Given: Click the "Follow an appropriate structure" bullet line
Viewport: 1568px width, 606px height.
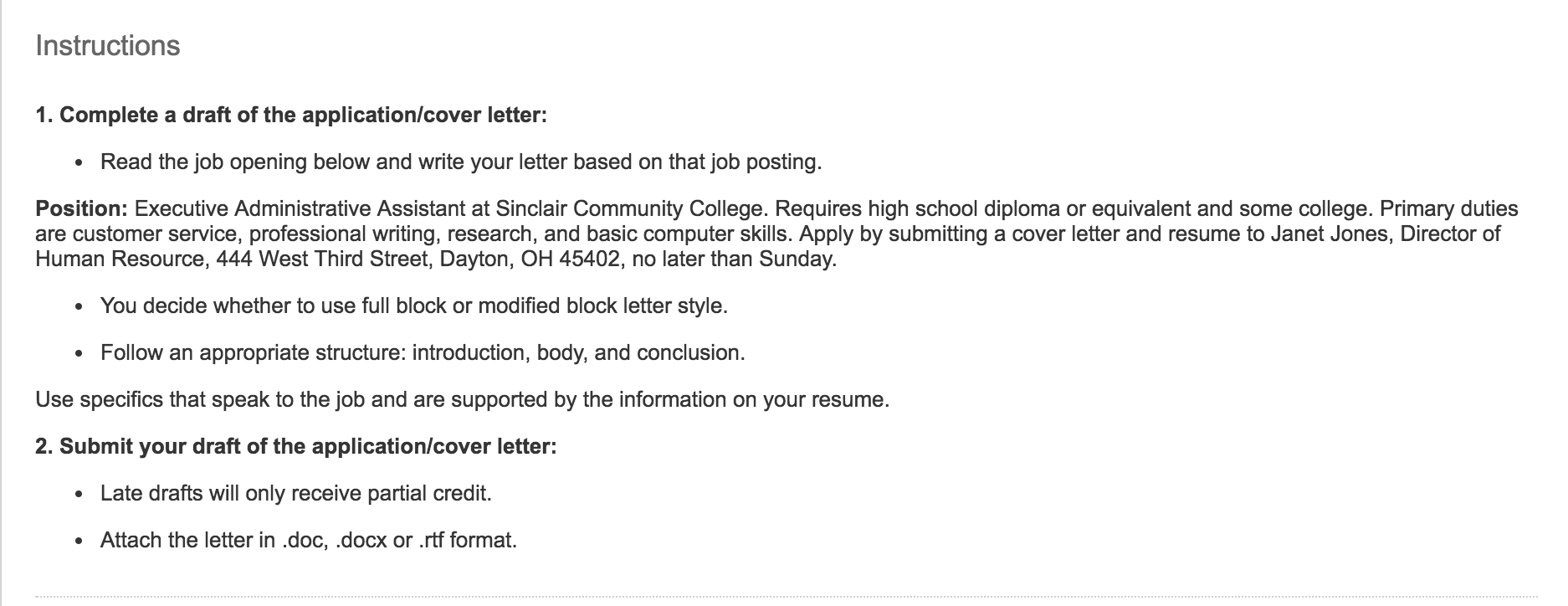Looking at the screenshot, I should click(423, 352).
